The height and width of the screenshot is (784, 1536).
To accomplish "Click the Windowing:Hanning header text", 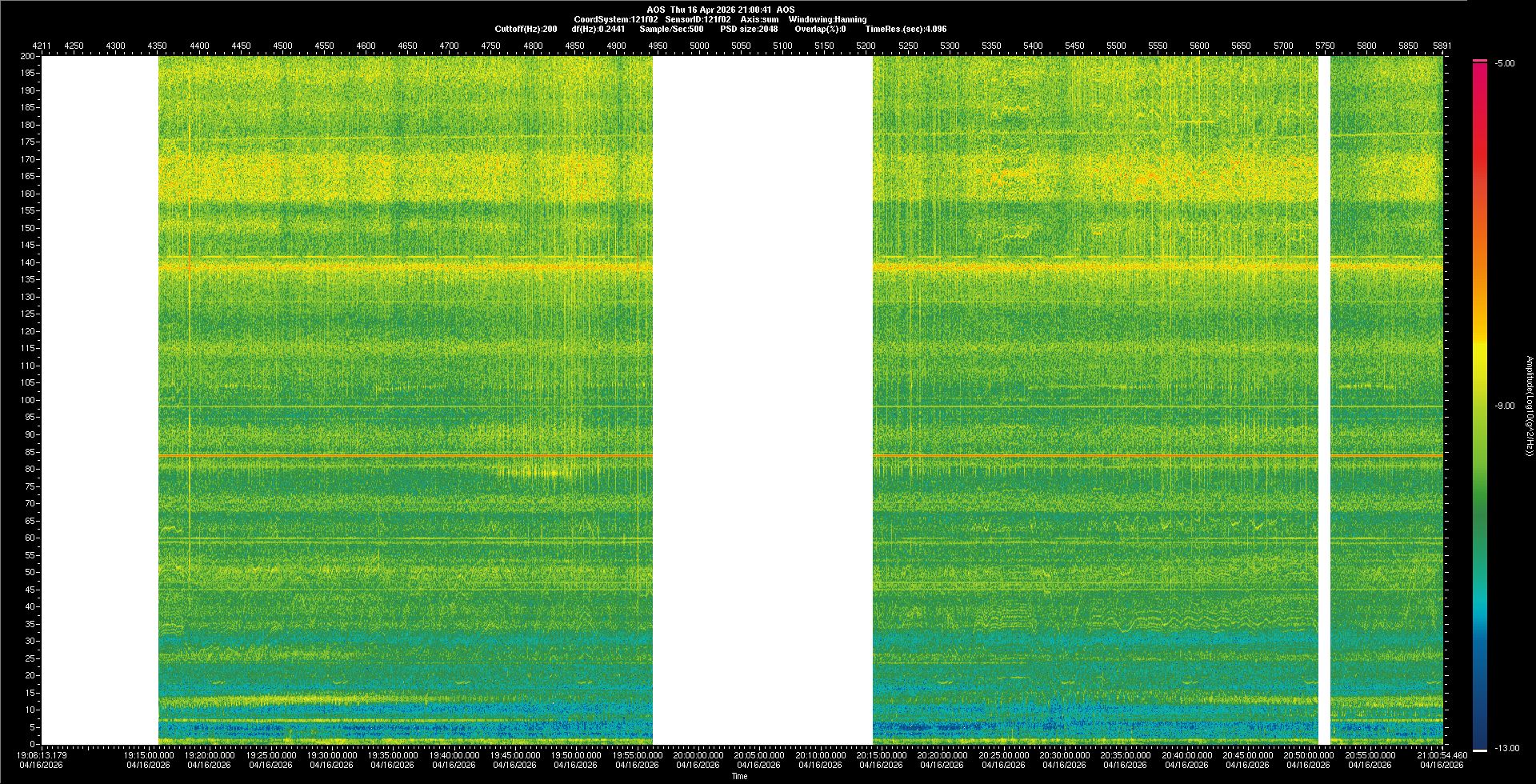I will click(827, 19).
